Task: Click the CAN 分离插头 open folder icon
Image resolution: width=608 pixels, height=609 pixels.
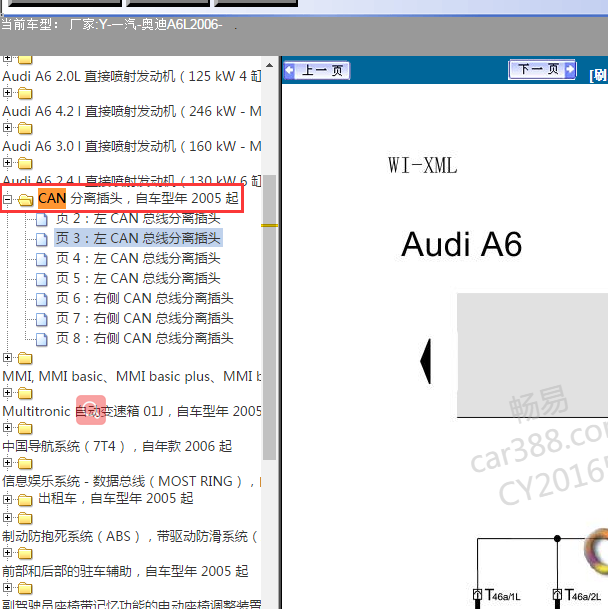Action: point(26,200)
